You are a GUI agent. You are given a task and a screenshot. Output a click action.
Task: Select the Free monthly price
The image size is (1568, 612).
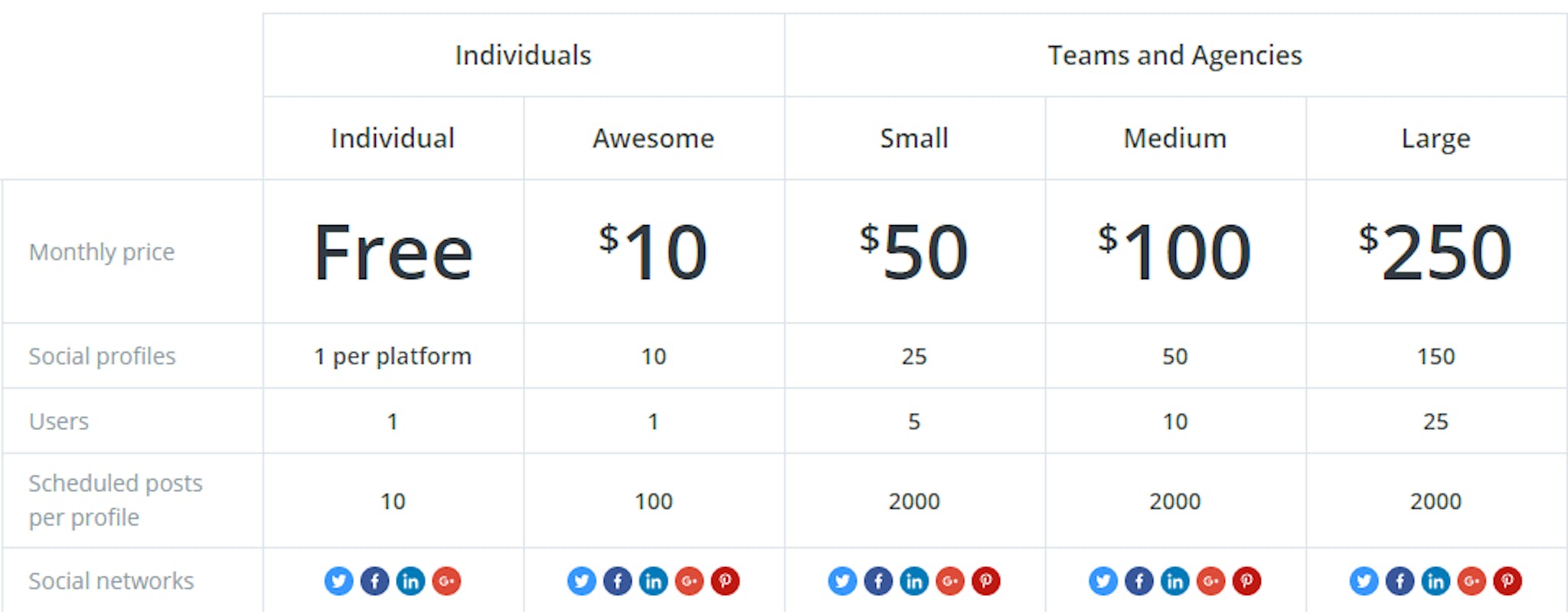[393, 252]
